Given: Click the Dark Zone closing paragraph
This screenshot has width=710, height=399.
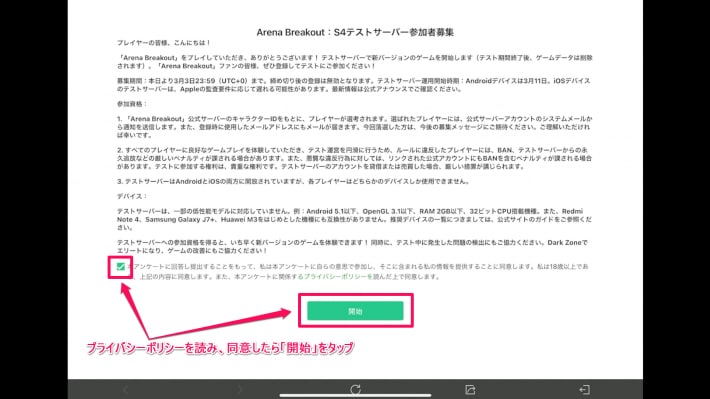Looking at the screenshot, I should point(352,246).
